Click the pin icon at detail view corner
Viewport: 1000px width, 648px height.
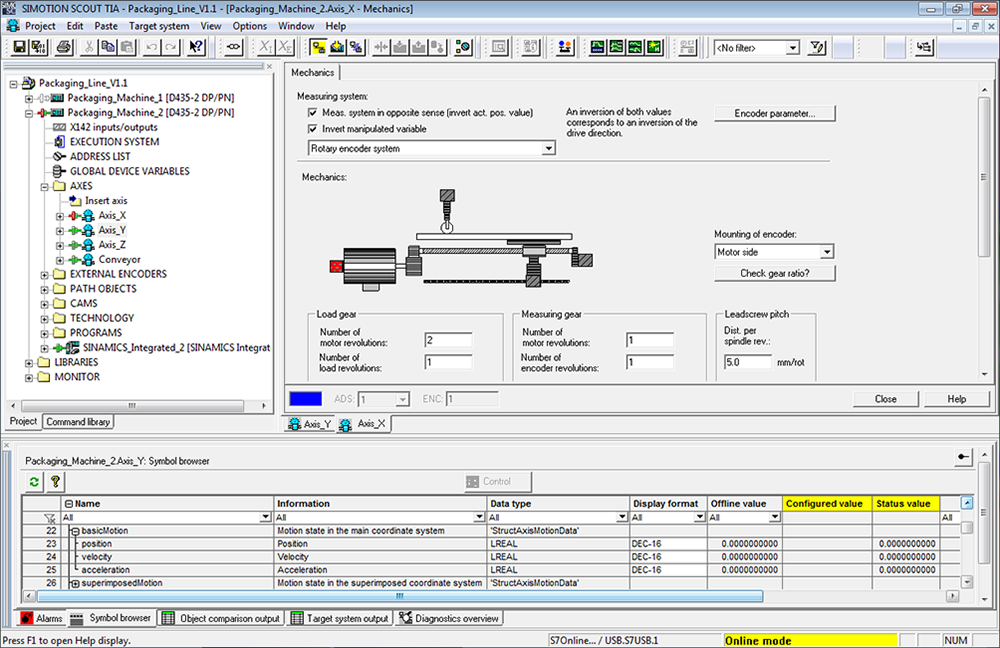tap(963, 457)
